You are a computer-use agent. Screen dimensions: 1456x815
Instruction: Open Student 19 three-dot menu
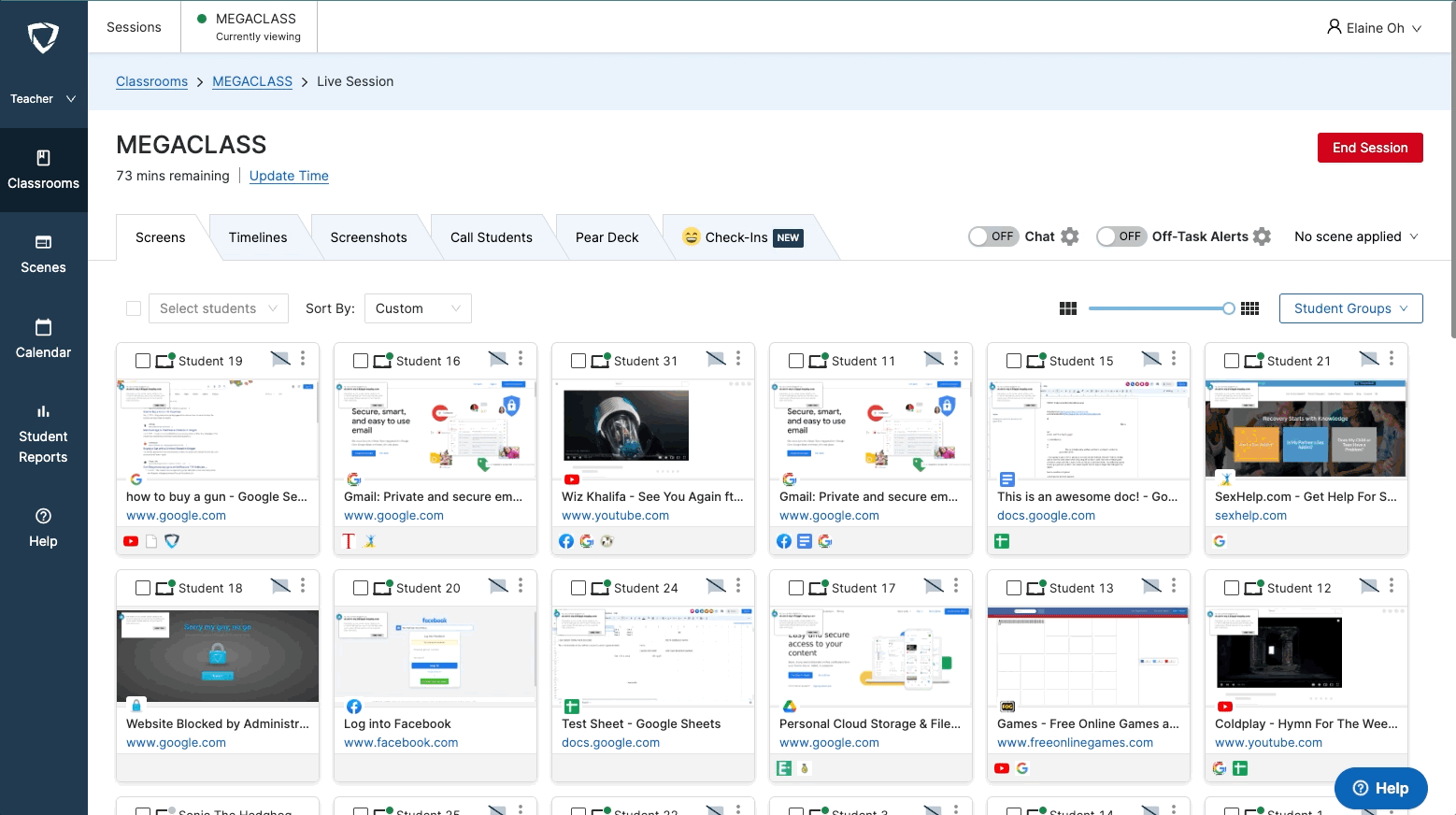point(303,359)
